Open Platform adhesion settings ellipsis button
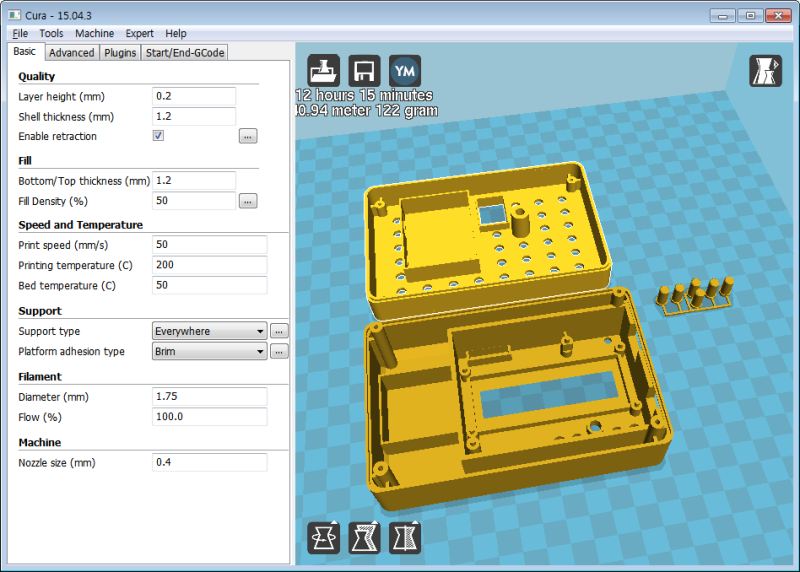The width and height of the screenshot is (800, 572). [x=279, y=352]
